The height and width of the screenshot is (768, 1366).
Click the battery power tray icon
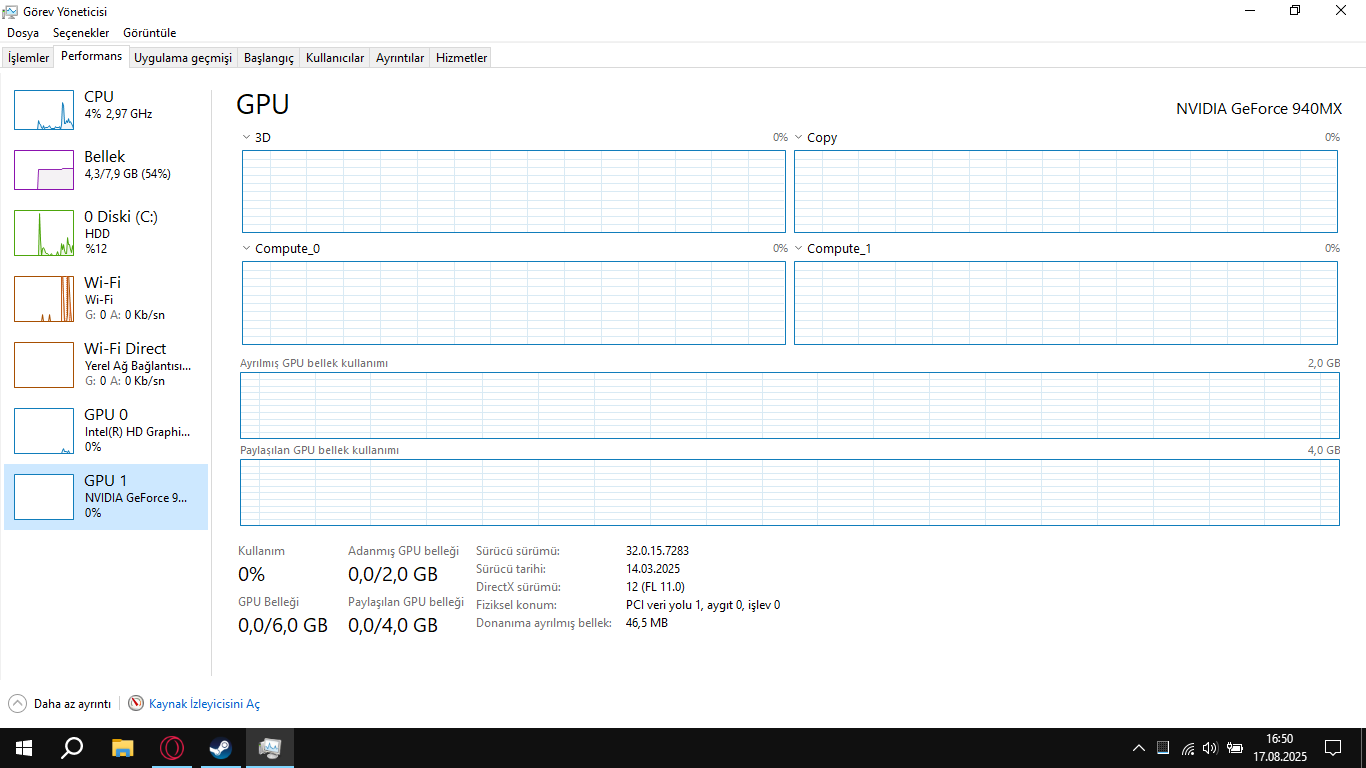pyautogui.click(x=1235, y=748)
